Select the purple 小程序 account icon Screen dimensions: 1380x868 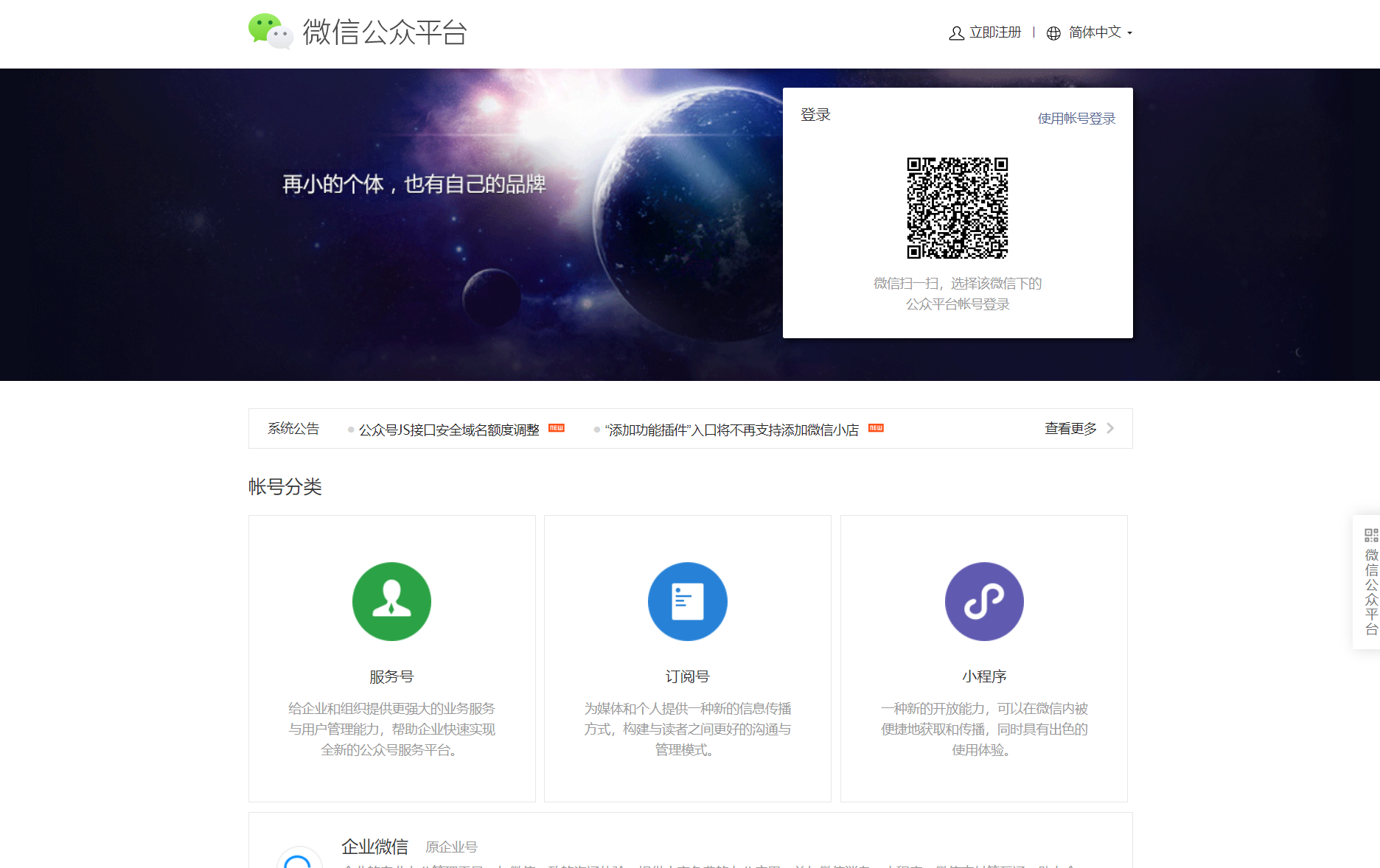click(x=984, y=601)
